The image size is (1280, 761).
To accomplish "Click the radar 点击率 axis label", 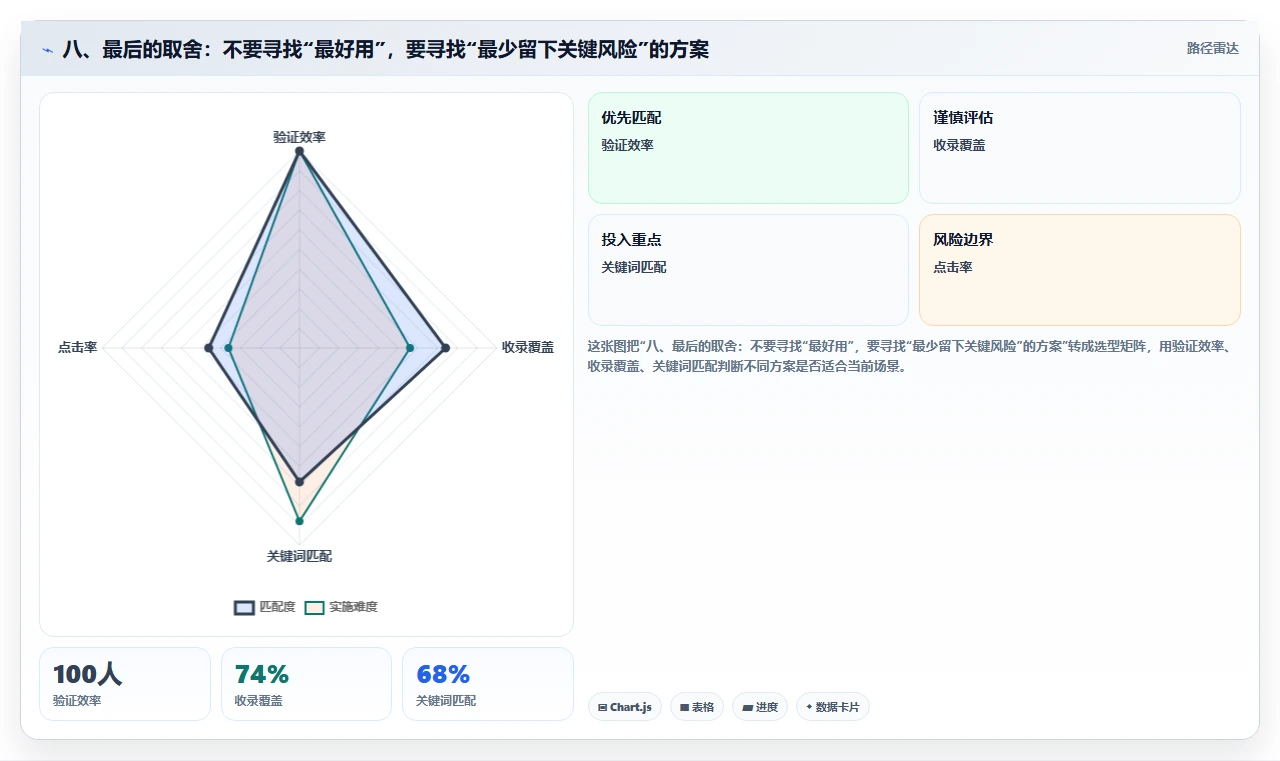I will (x=78, y=347).
